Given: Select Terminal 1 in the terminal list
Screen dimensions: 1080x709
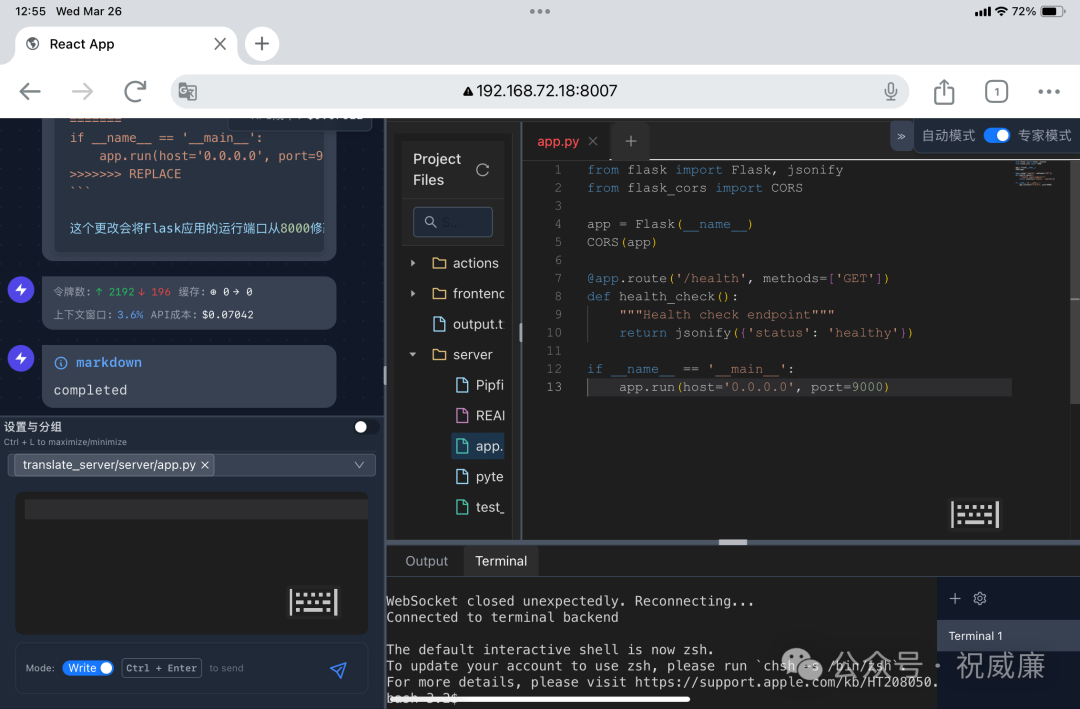Looking at the screenshot, I should tap(1008, 635).
